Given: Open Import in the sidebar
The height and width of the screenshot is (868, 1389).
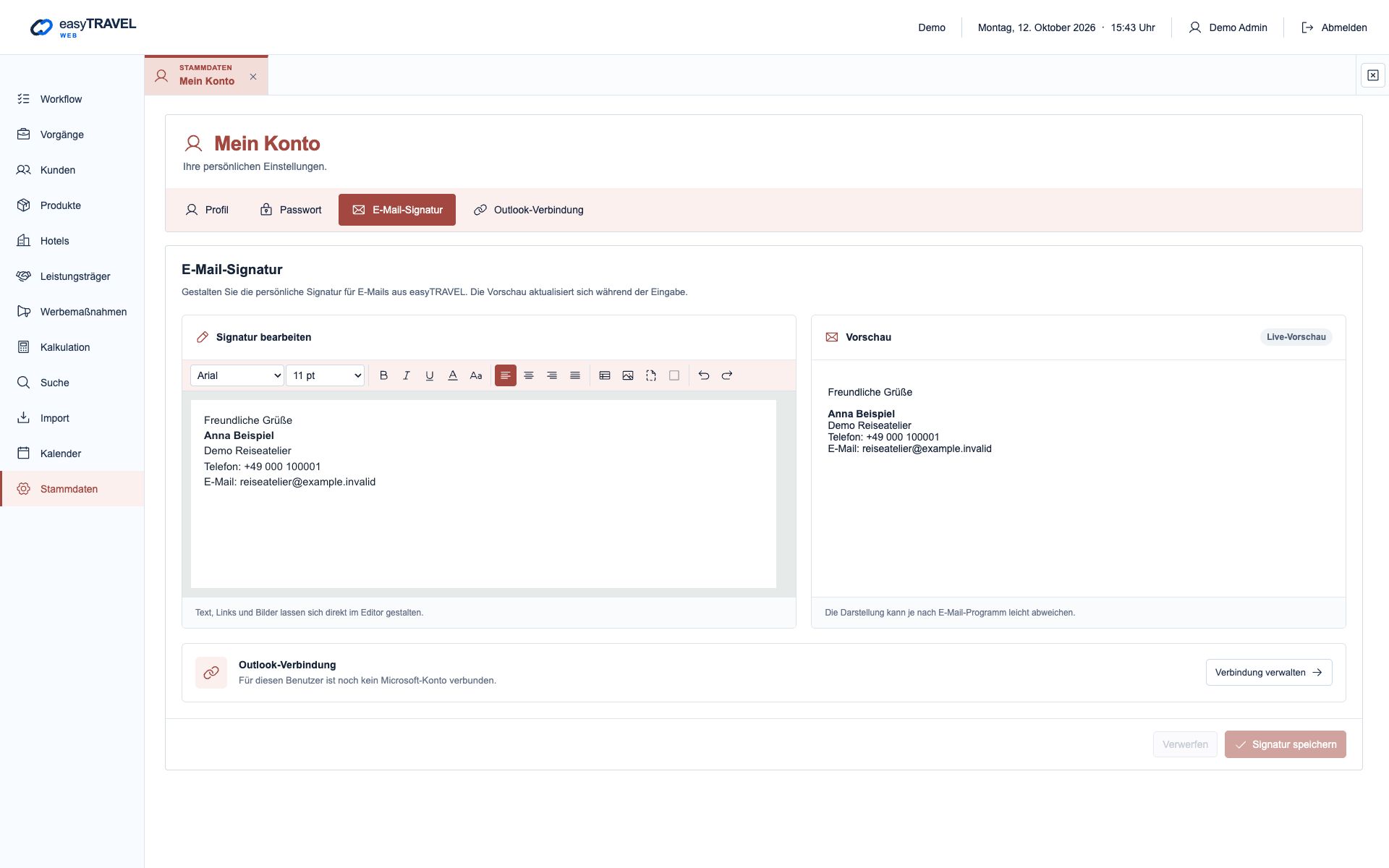Looking at the screenshot, I should tap(72, 418).
